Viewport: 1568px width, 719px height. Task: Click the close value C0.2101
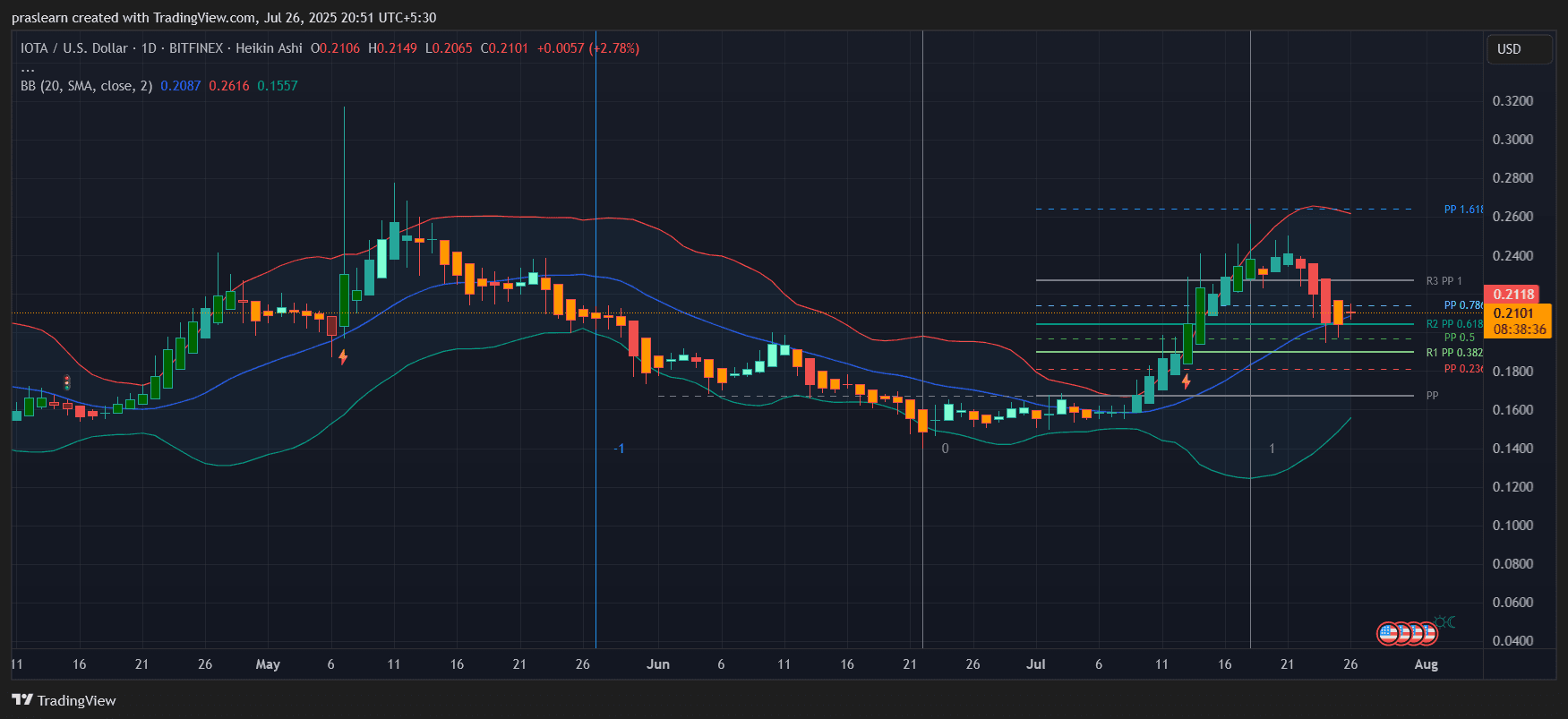pos(504,48)
